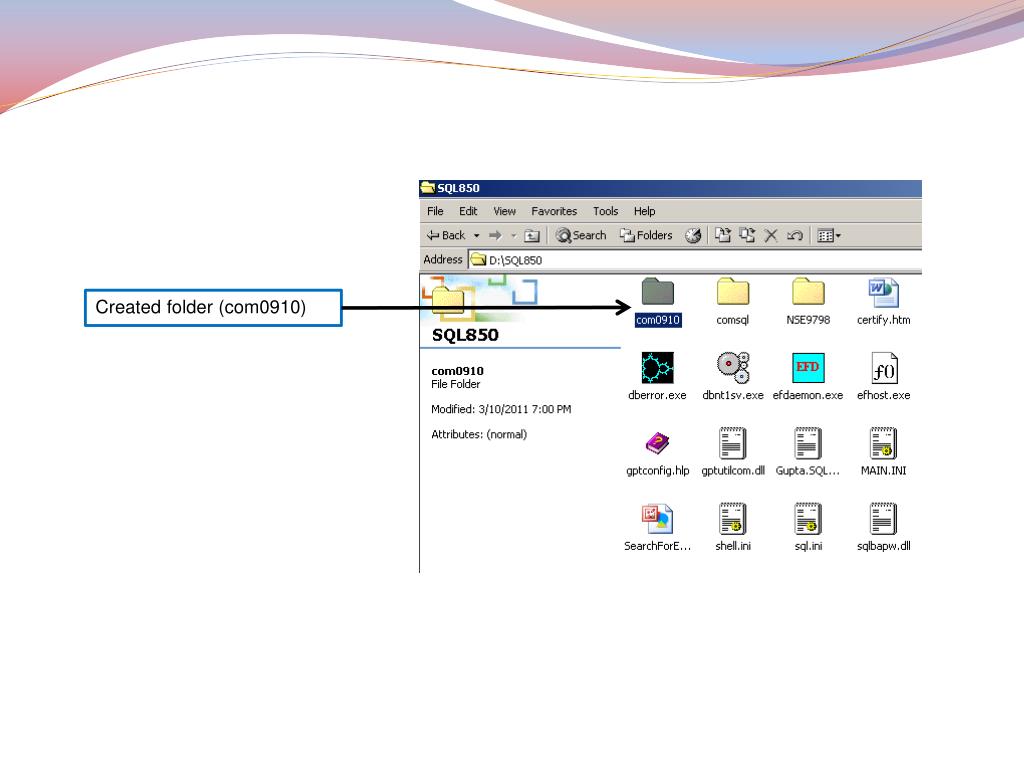Click the Delete X toolbar icon
This screenshot has width=1024, height=768.
(771, 236)
